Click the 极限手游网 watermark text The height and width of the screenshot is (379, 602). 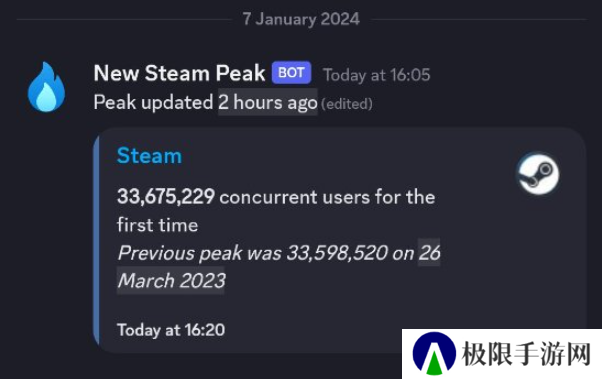tap(526, 354)
